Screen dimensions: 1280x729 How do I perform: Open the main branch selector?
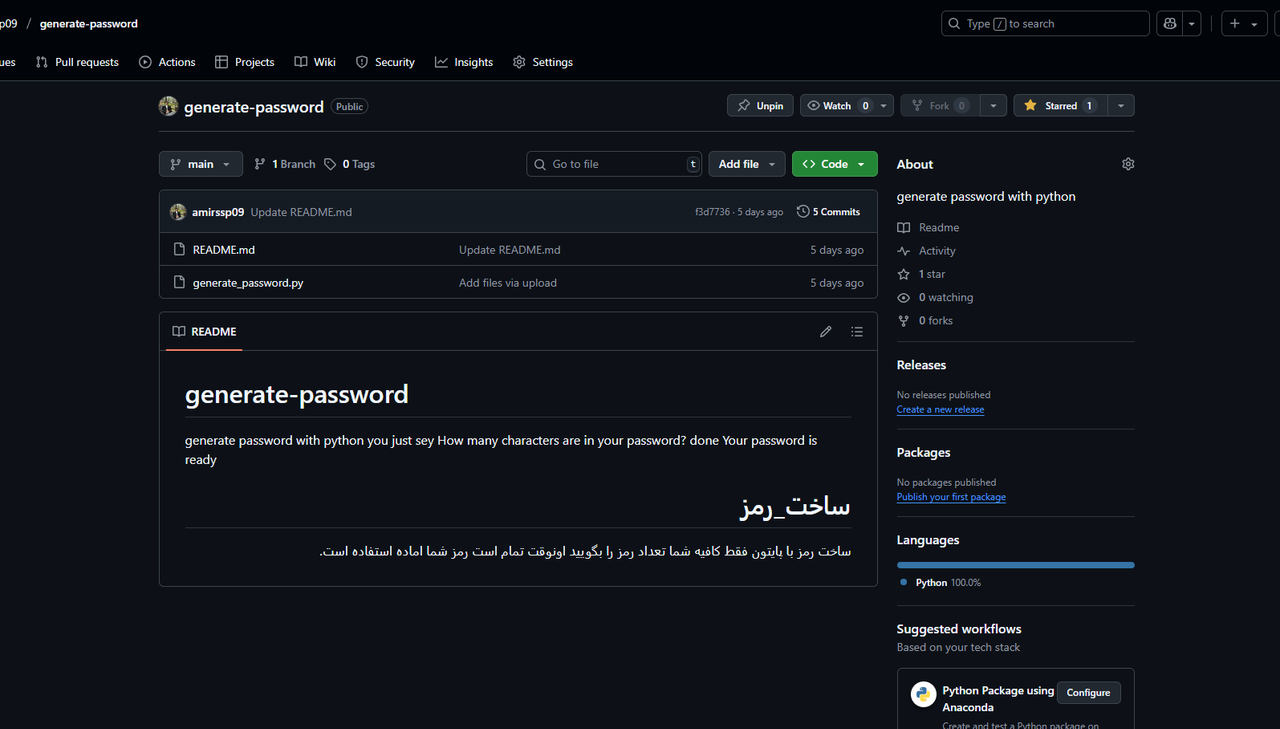(201, 164)
